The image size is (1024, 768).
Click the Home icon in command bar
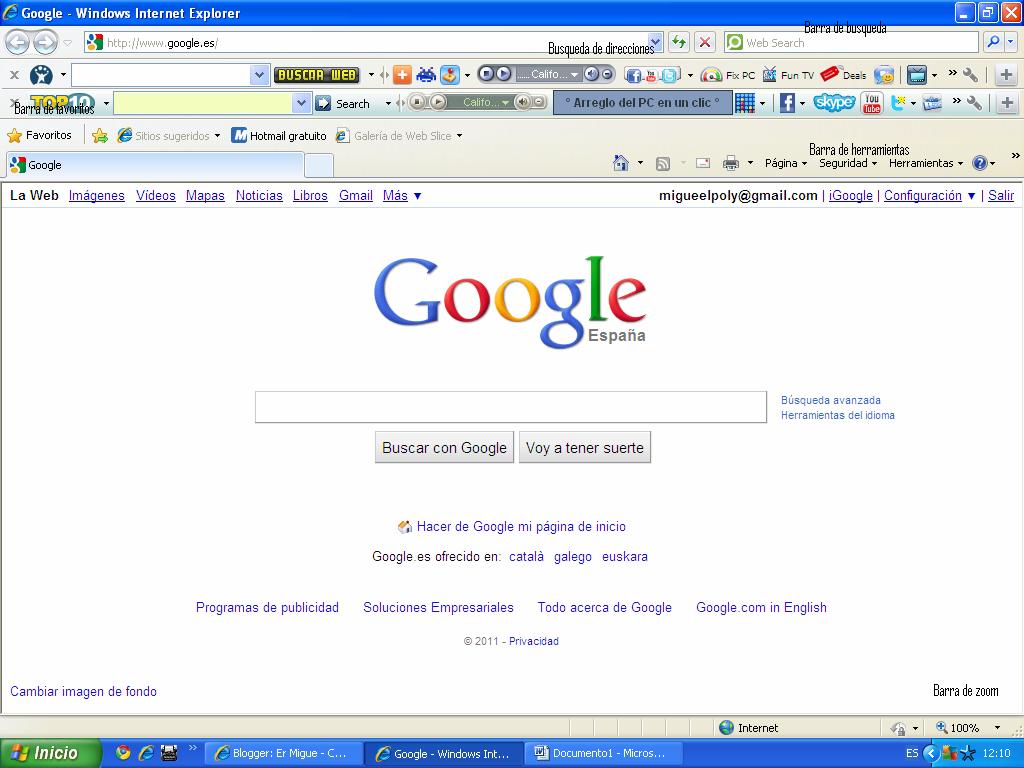(x=621, y=163)
